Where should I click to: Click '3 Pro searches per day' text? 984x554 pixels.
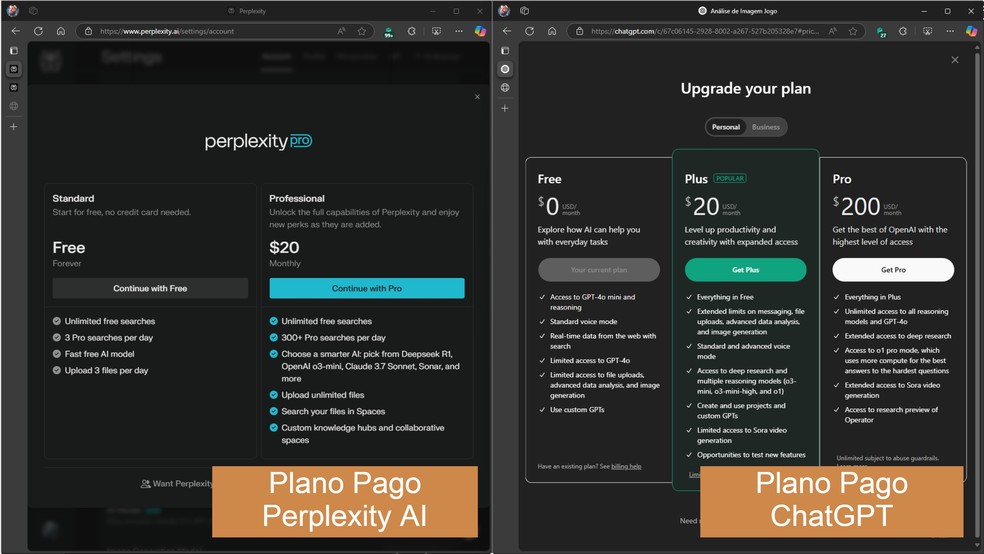coord(109,338)
